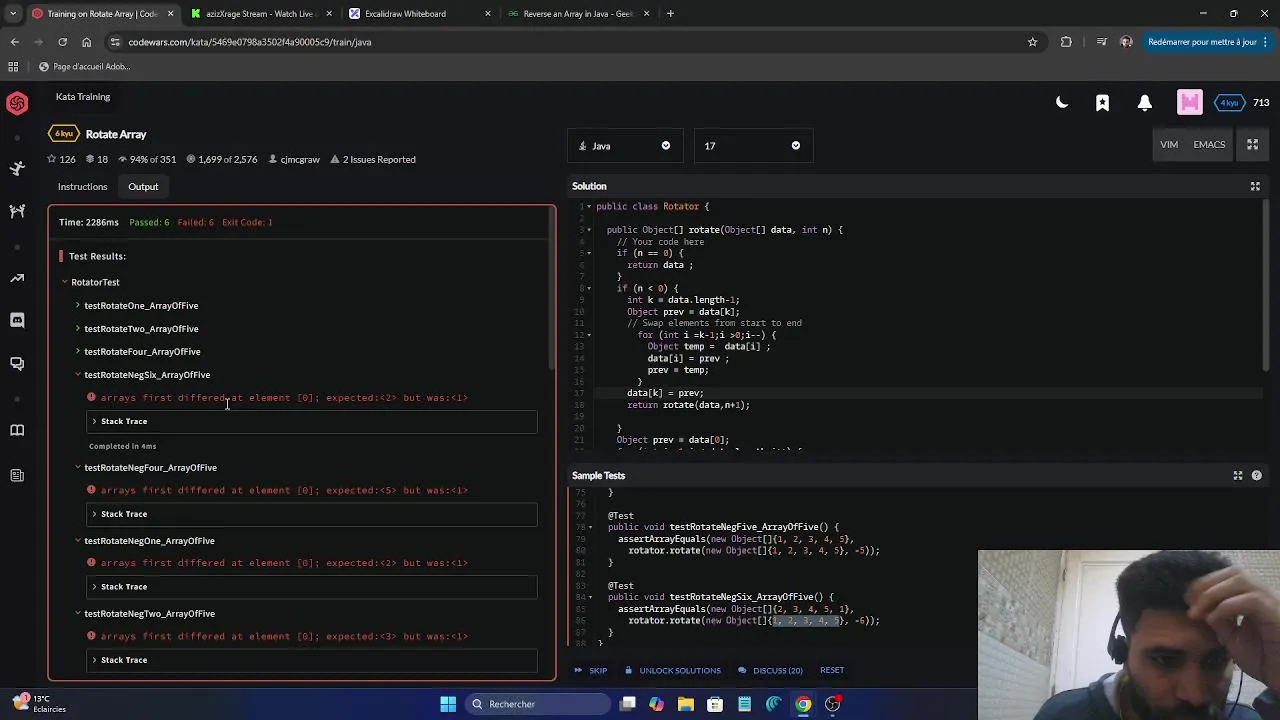Open the Discussions sidebar icon
Viewport: 1280px width, 720px height.
pyautogui.click(x=17, y=363)
